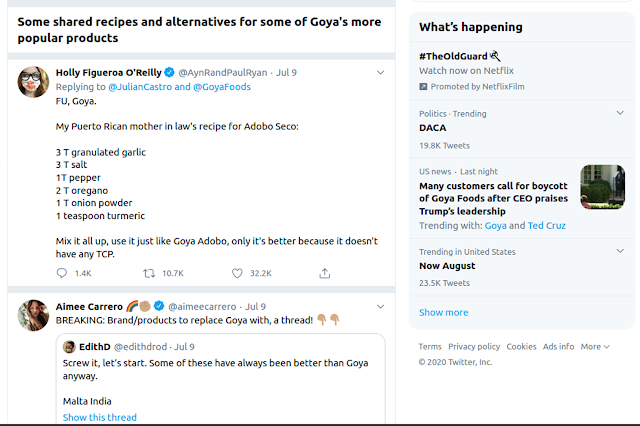Open options chevron for Now August trend
Image resolution: width=640 pixels, height=426 pixels.
click(620, 252)
